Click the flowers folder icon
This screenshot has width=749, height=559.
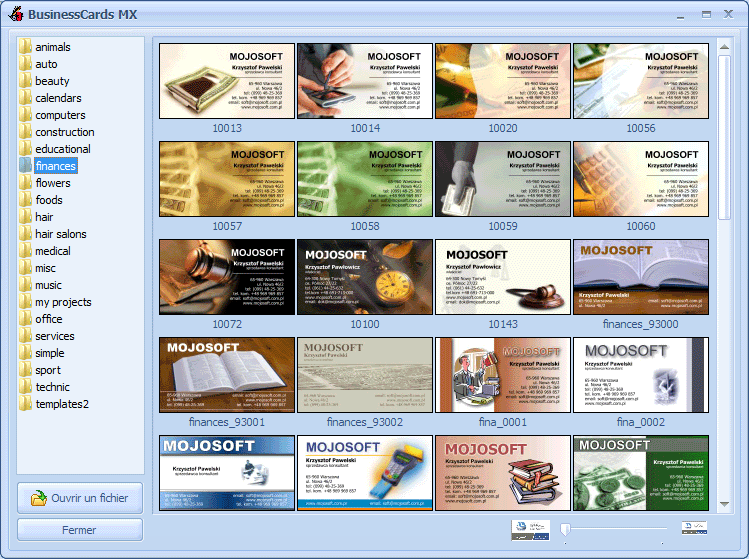[x=25, y=183]
